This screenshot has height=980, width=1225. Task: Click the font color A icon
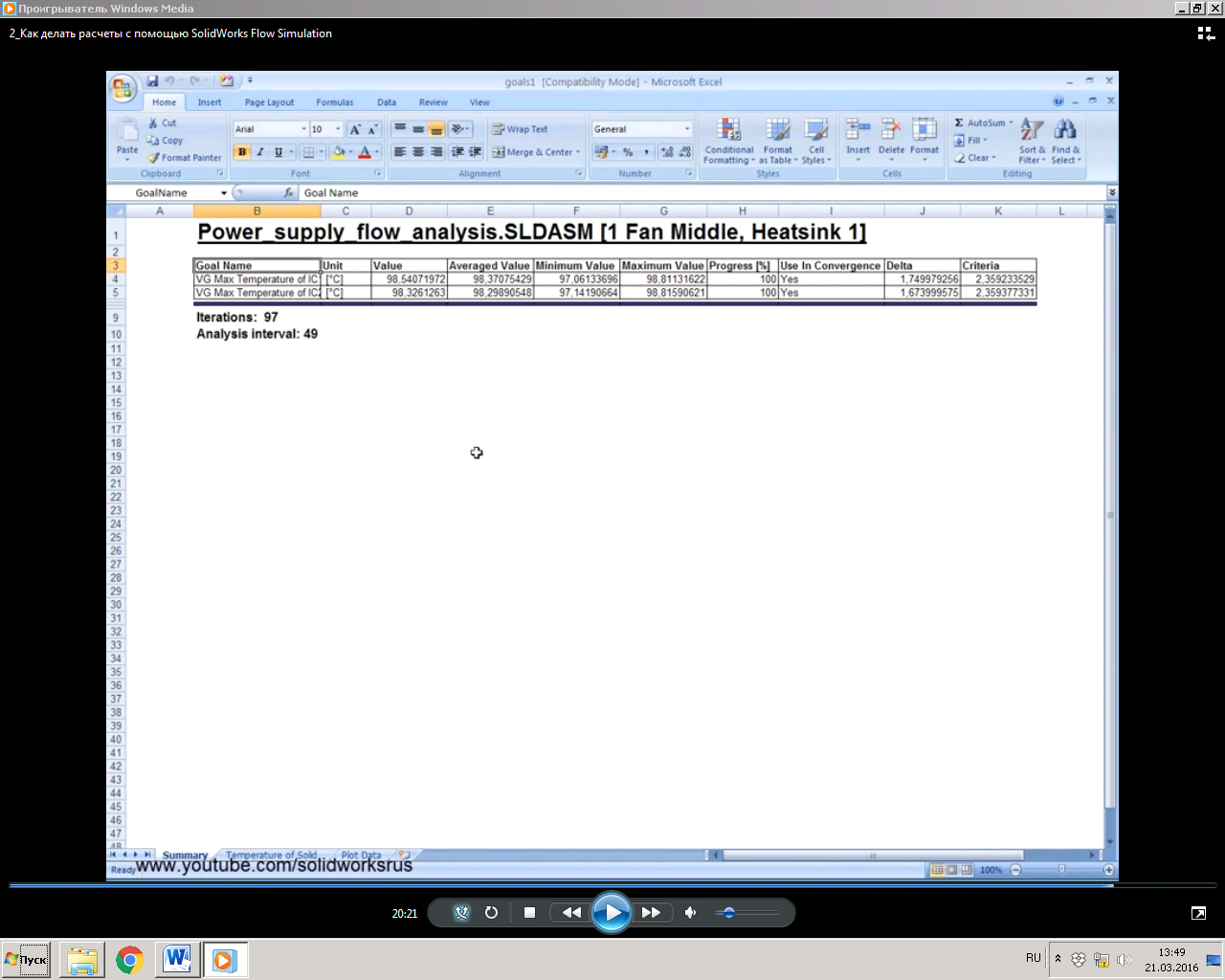(365, 152)
